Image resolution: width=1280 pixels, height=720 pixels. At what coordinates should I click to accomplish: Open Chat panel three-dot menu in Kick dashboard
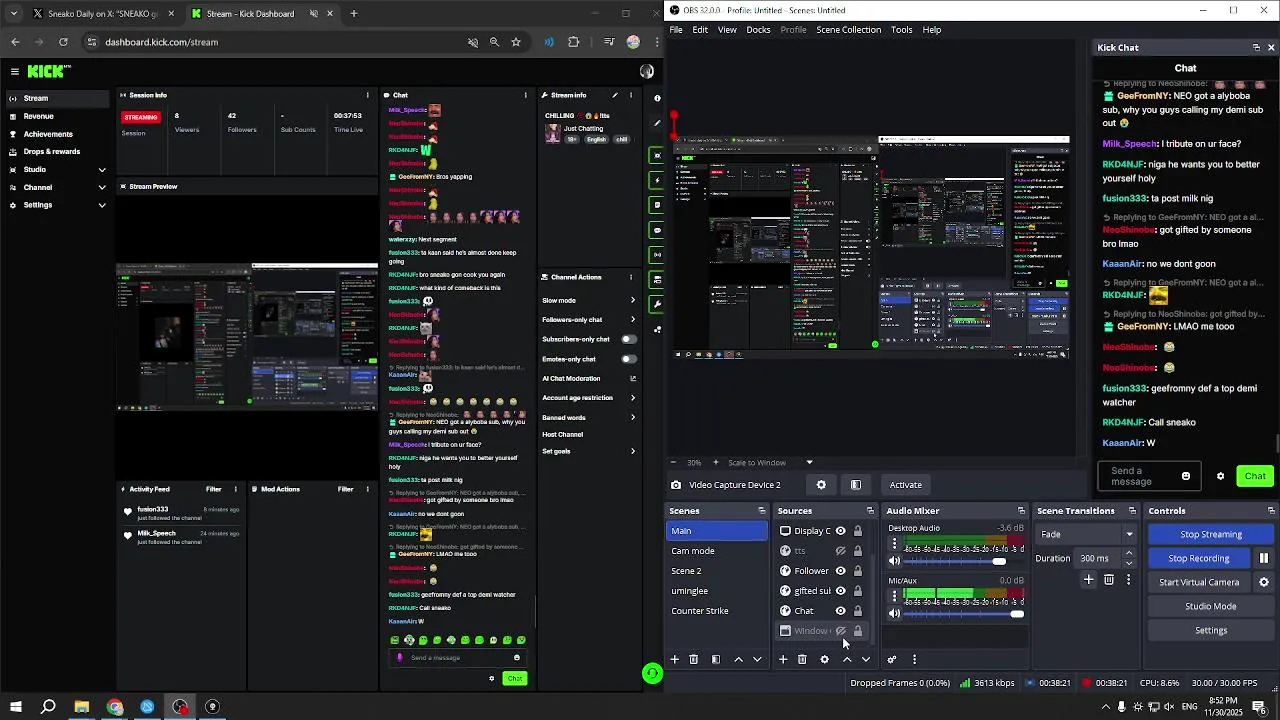[x=526, y=95]
